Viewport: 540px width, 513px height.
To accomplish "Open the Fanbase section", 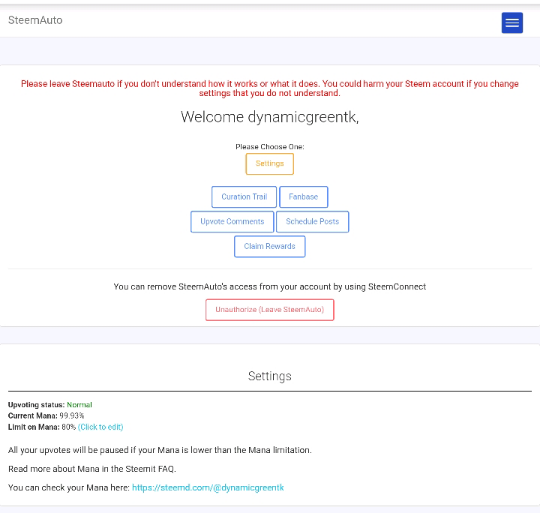I will (303, 197).
